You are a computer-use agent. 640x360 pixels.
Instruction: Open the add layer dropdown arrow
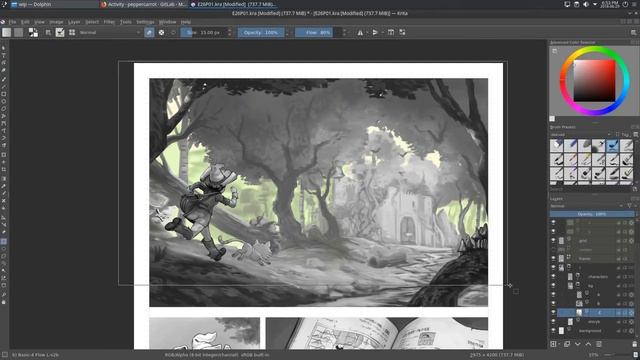tap(559, 344)
